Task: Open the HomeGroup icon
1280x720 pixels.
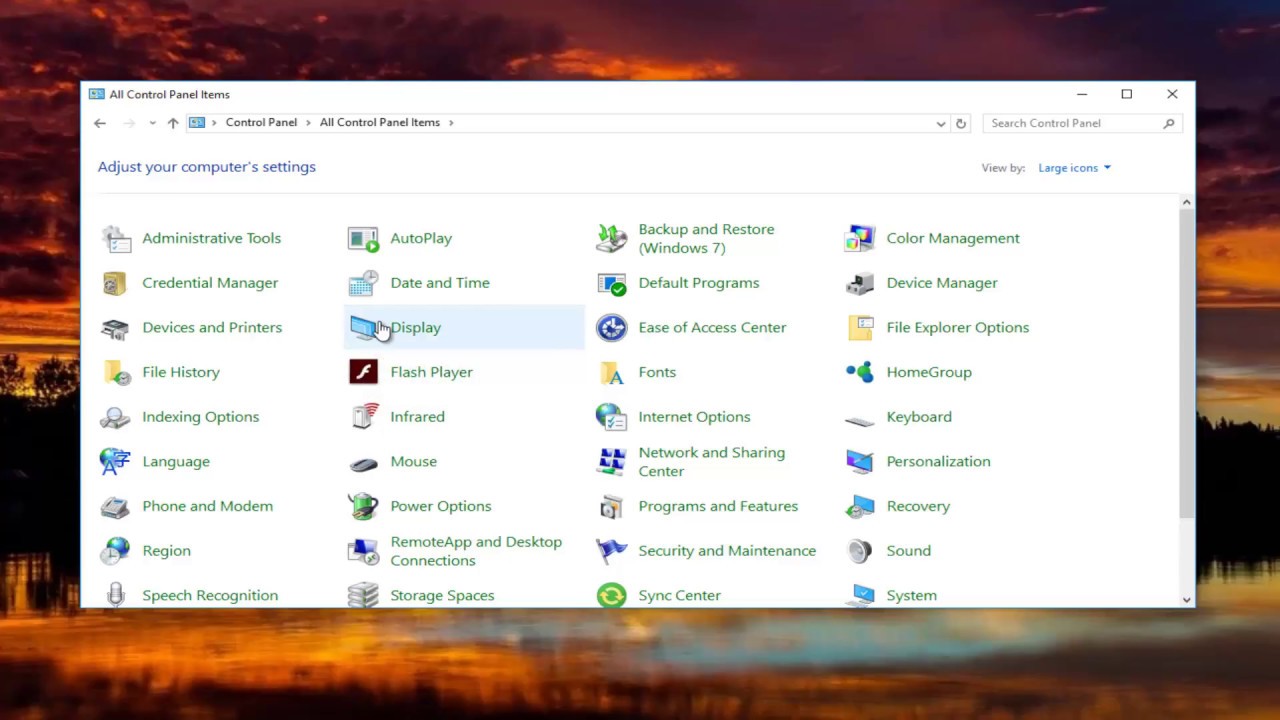Action: pos(859,372)
